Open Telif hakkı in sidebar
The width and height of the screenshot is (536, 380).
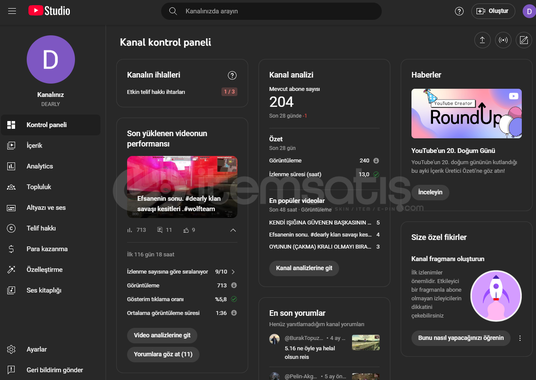click(x=51, y=228)
